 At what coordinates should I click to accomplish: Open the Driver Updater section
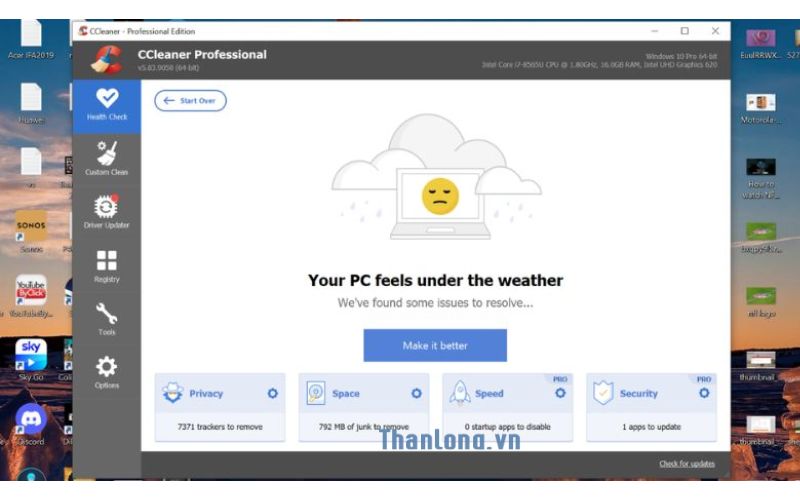[x=106, y=211]
